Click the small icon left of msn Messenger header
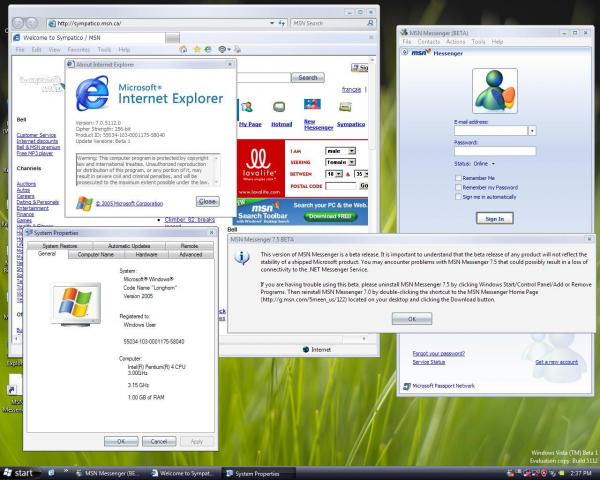 (405, 52)
